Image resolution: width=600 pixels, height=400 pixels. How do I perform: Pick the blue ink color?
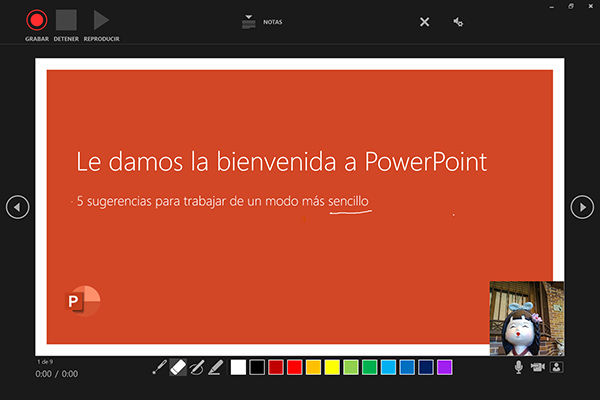point(407,367)
